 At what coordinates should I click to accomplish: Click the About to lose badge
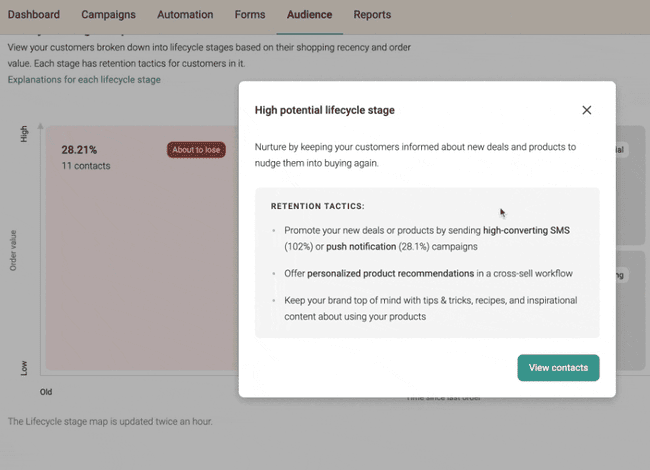point(197,150)
